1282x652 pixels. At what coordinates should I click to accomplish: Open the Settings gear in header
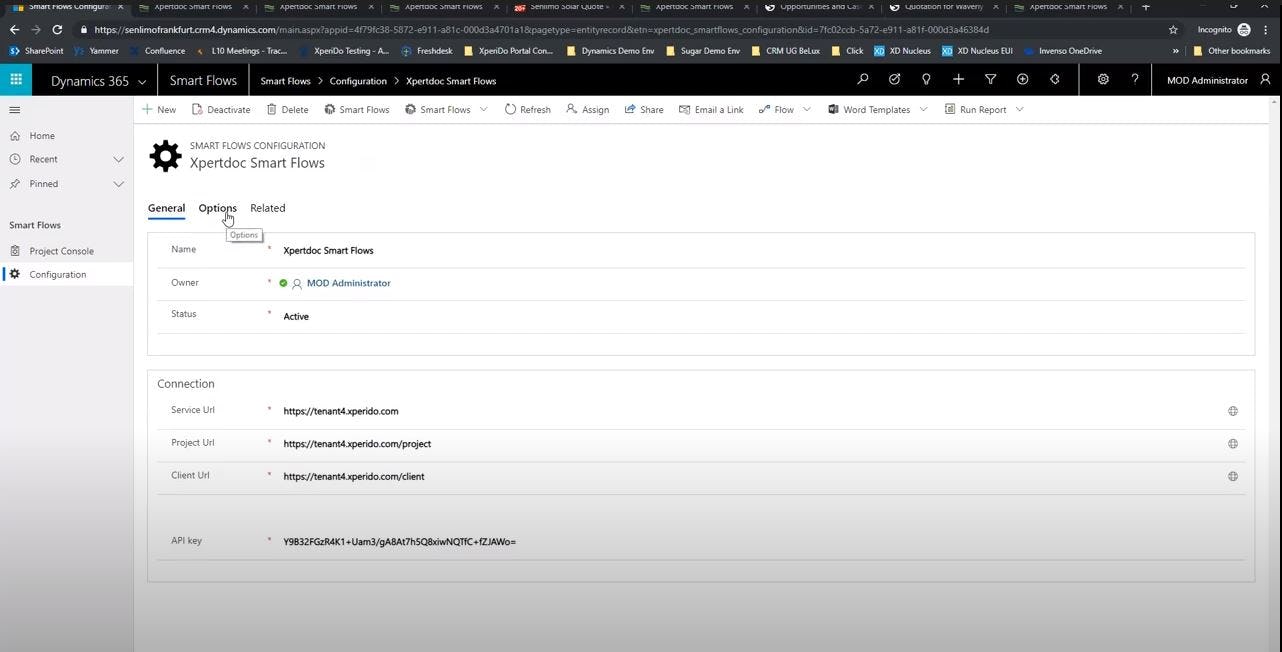1103,80
